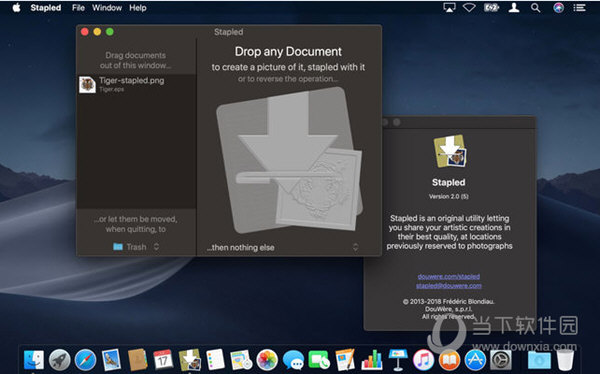The height and width of the screenshot is (374, 600).
Task: Open iTunes from the Dock
Action: (x=423, y=360)
